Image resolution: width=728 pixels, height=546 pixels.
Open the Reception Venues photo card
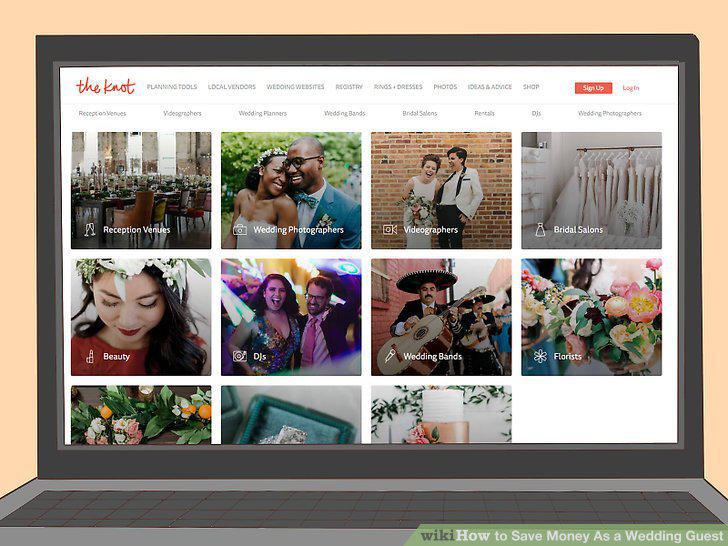(141, 190)
